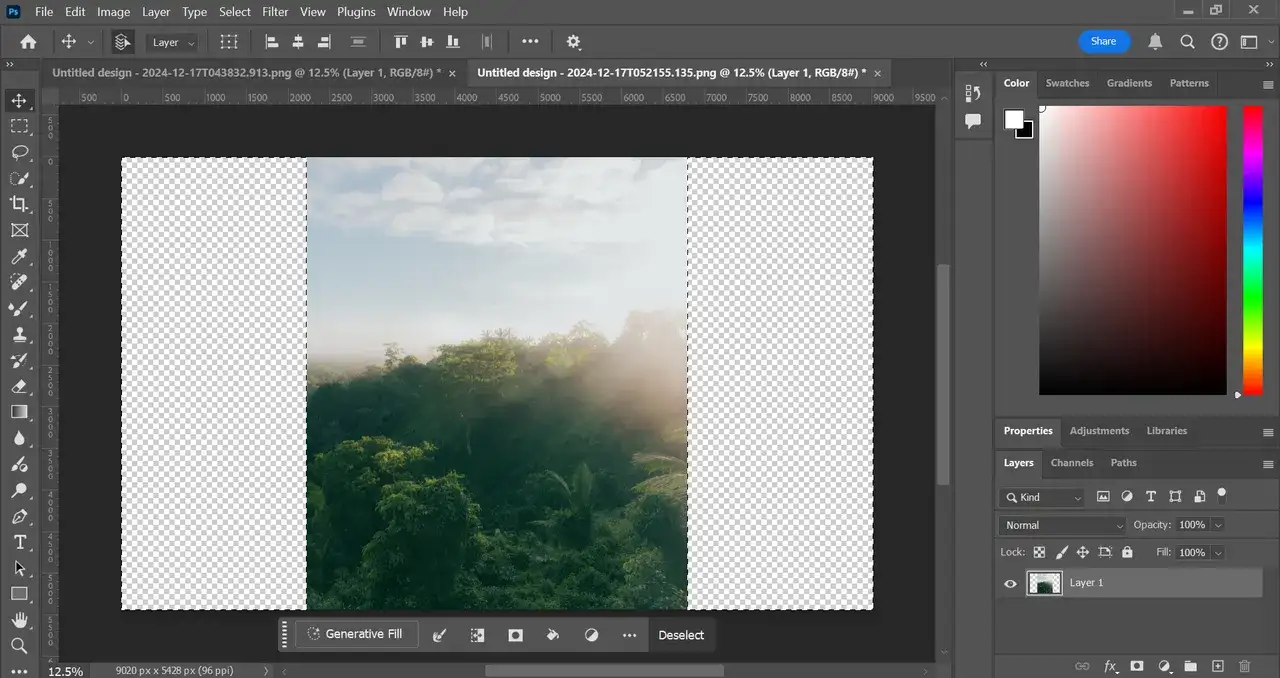Select the Zoom tool
The height and width of the screenshot is (678, 1280).
click(x=19, y=646)
